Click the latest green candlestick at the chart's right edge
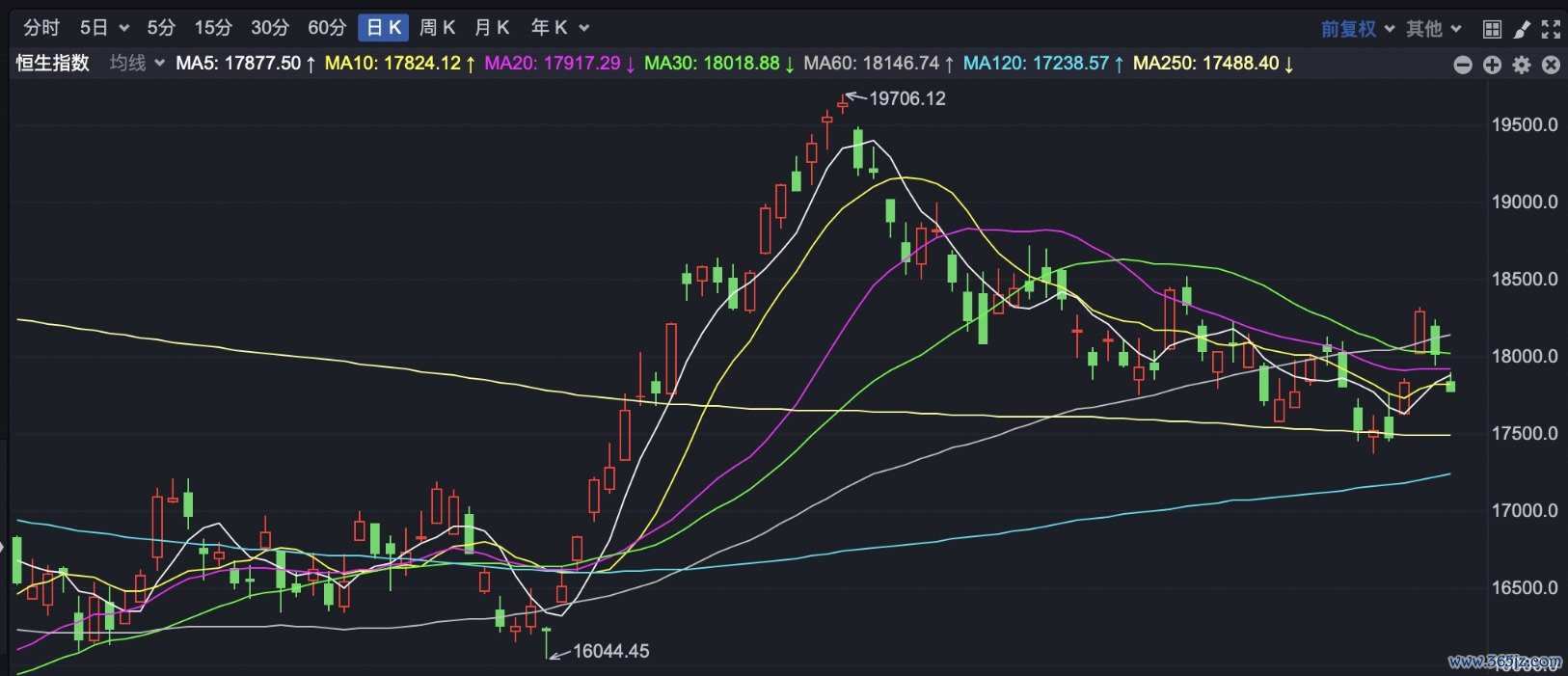1568x676 pixels. tap(1450, 385)
